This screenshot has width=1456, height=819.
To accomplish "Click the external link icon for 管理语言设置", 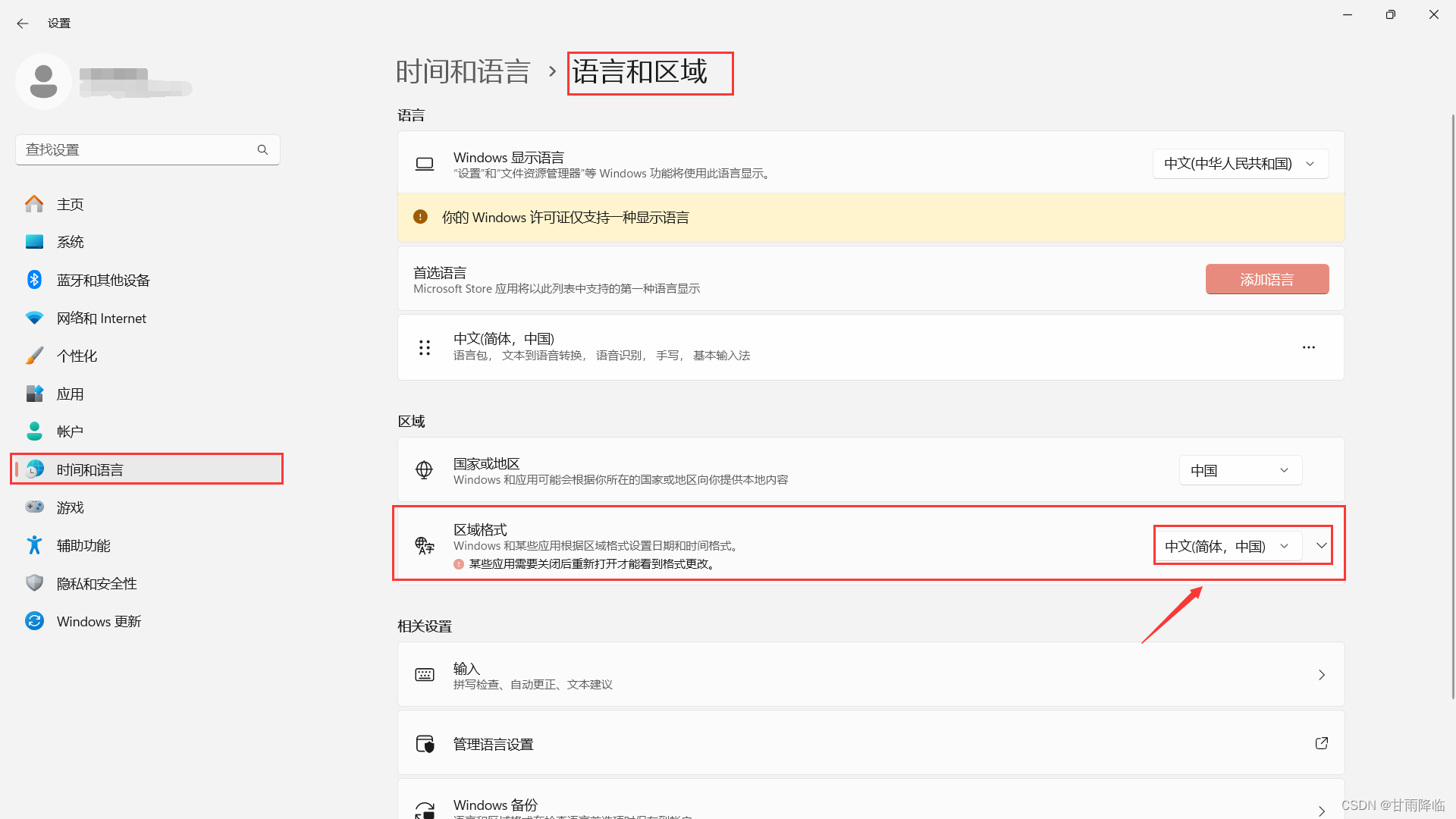I will point(1322,743).
